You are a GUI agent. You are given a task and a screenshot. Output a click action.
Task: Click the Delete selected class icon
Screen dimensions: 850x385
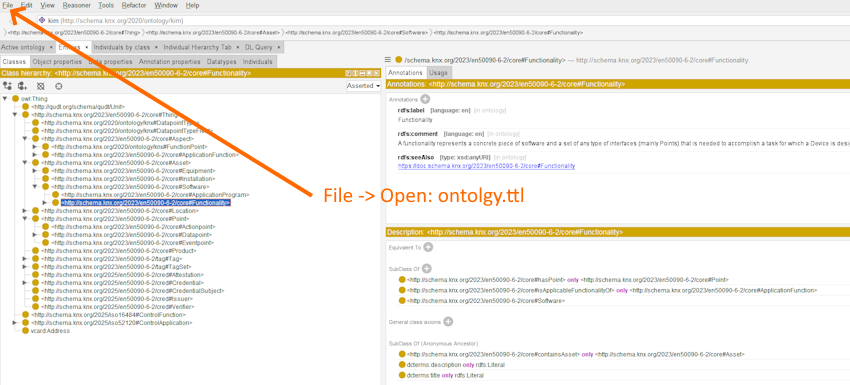(x=40, y=86)
